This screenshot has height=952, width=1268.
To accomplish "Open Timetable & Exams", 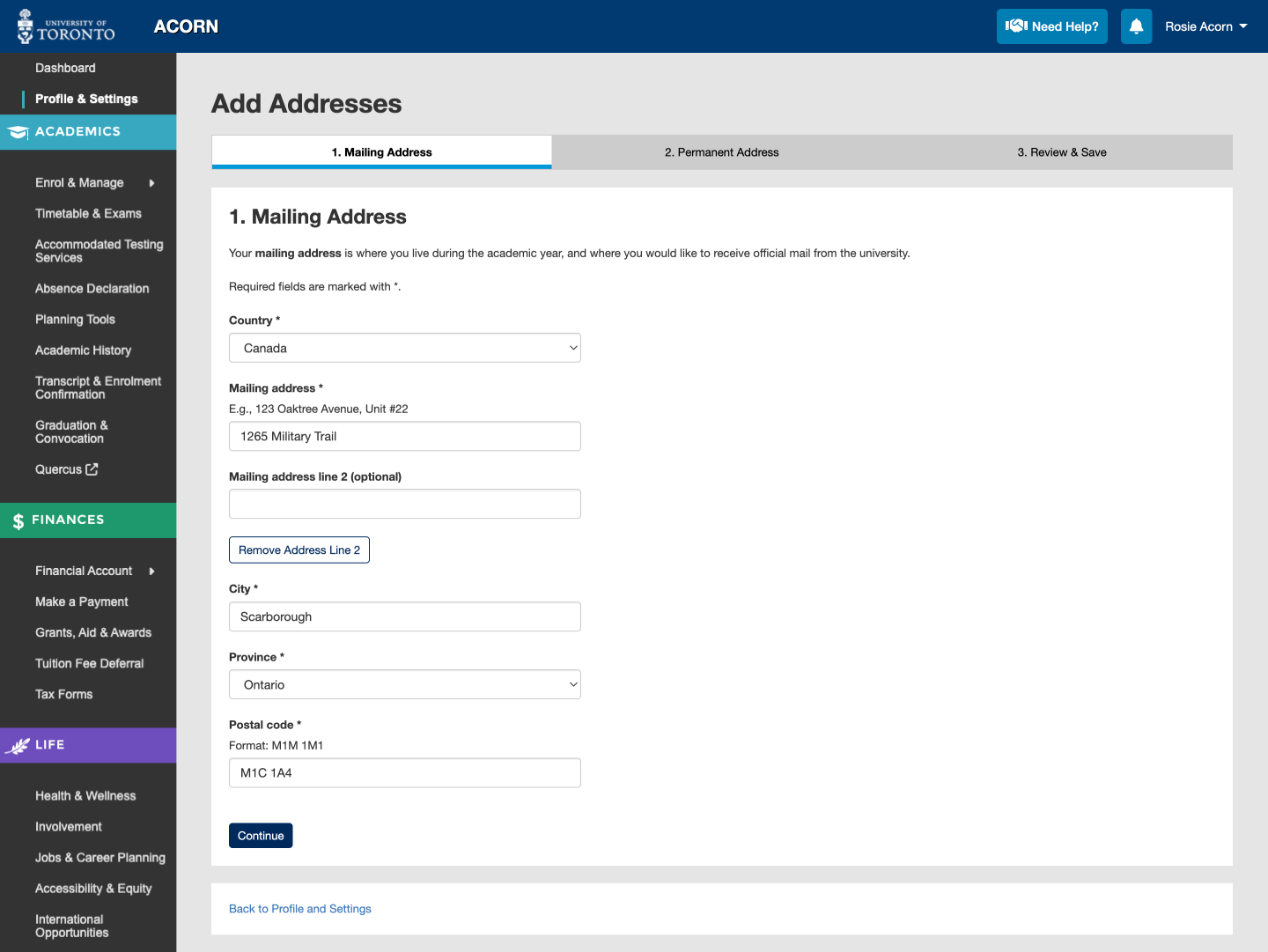I will 88,213.
